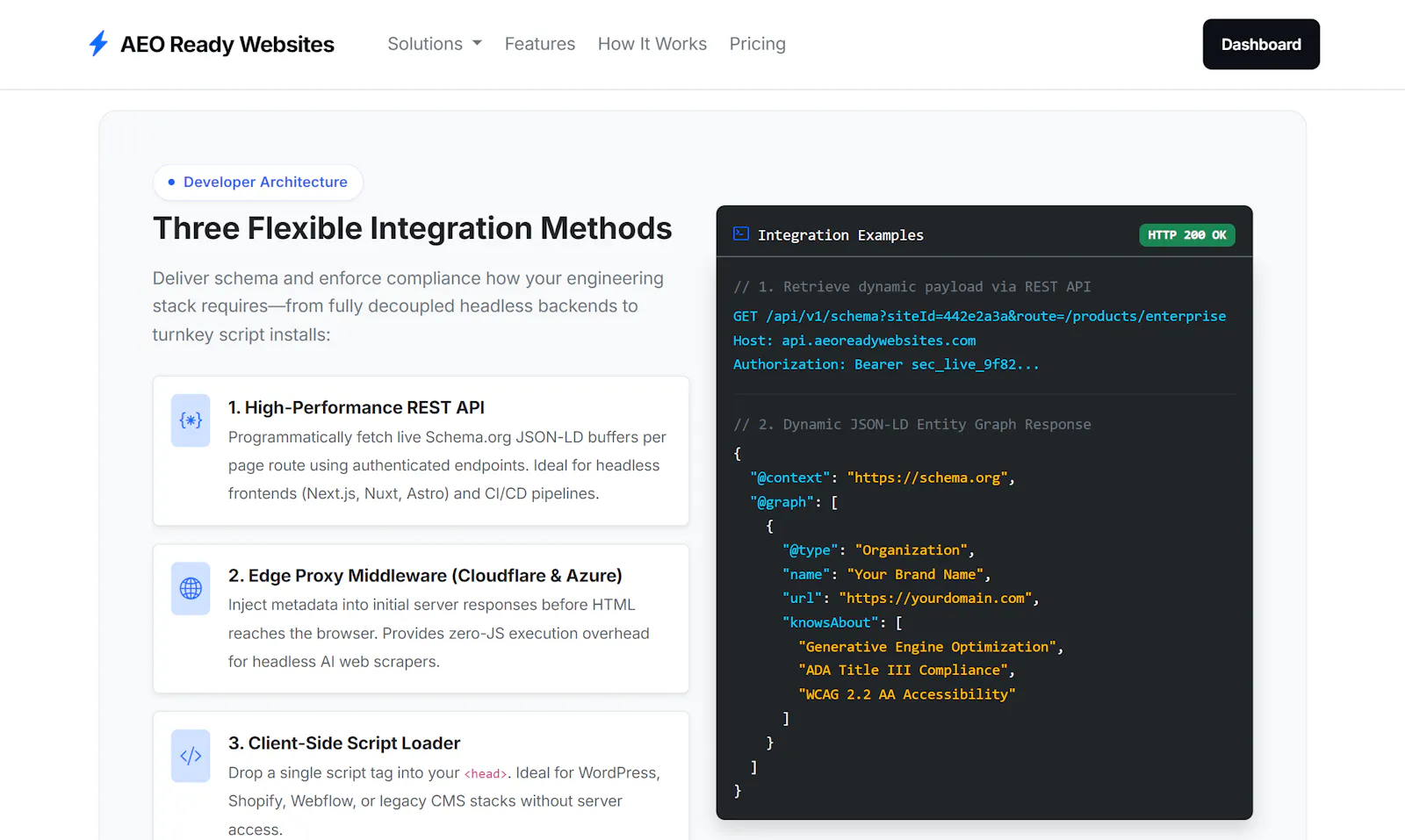Click the "name": "Your Brand Name" line
This screenshot has width=1405, height=840.
point(886,574)
